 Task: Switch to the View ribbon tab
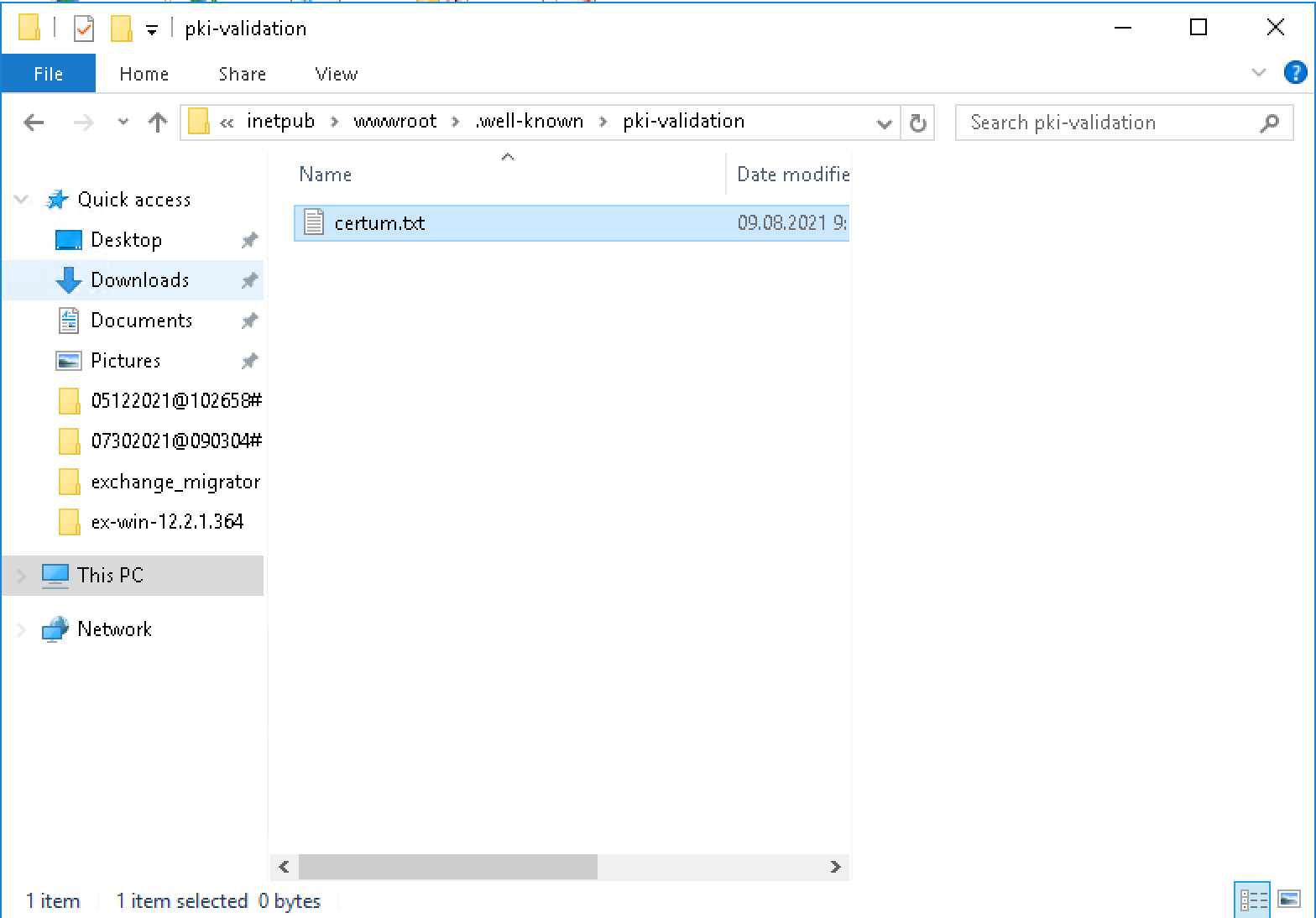click(x=337, y=74)
